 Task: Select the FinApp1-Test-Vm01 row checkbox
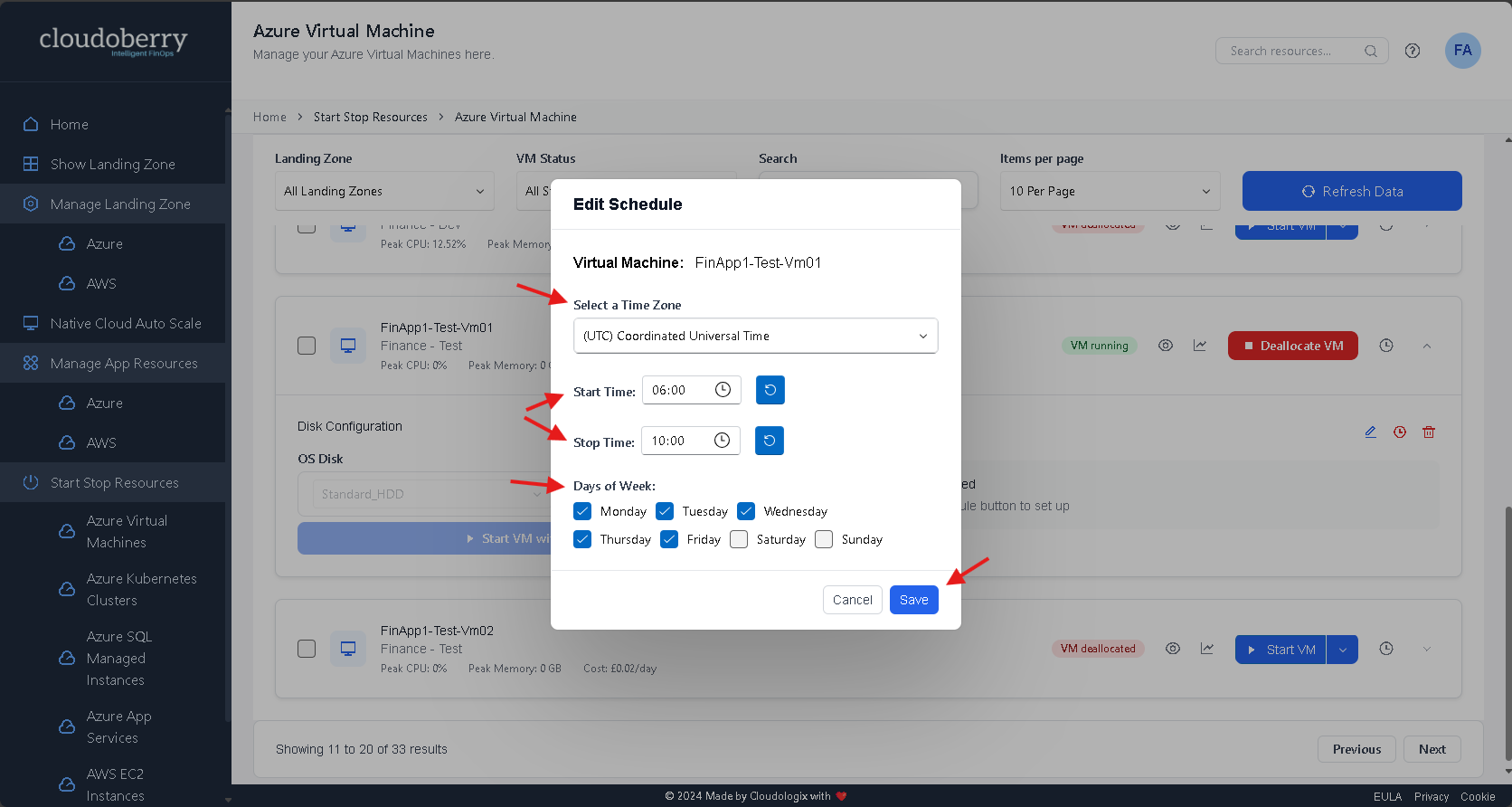click(x=307, y=346)
